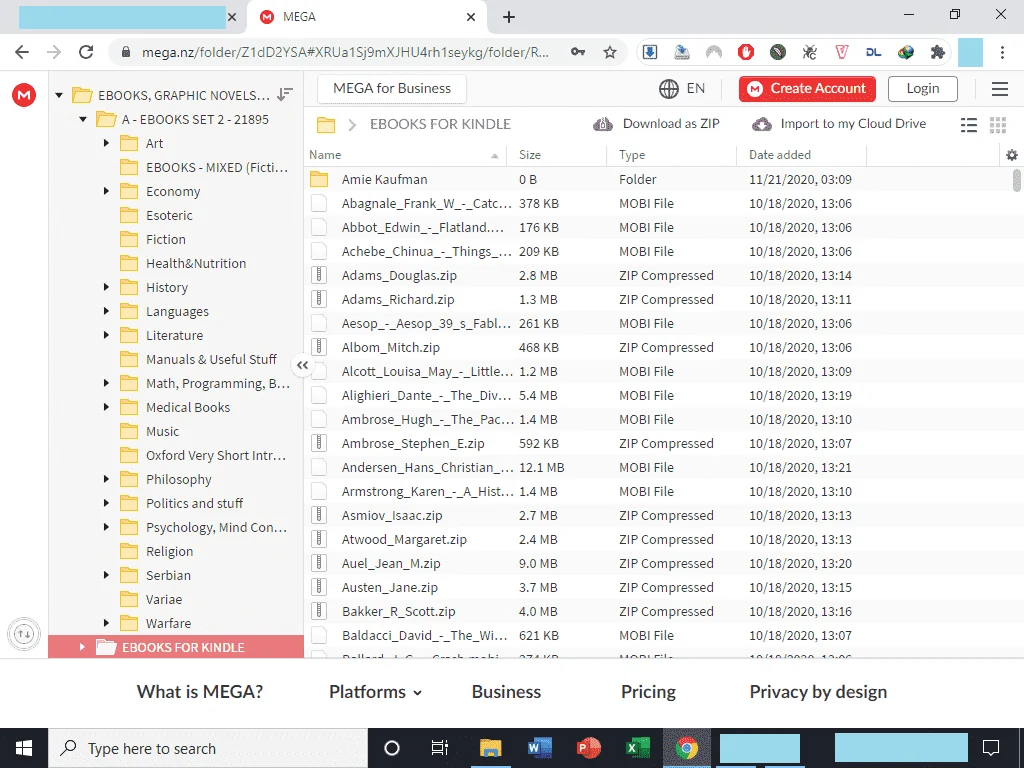The width and height of the screenshot is (1024, 768).
Task: Open the Platforms dropdown in footer
Action: 375,692
